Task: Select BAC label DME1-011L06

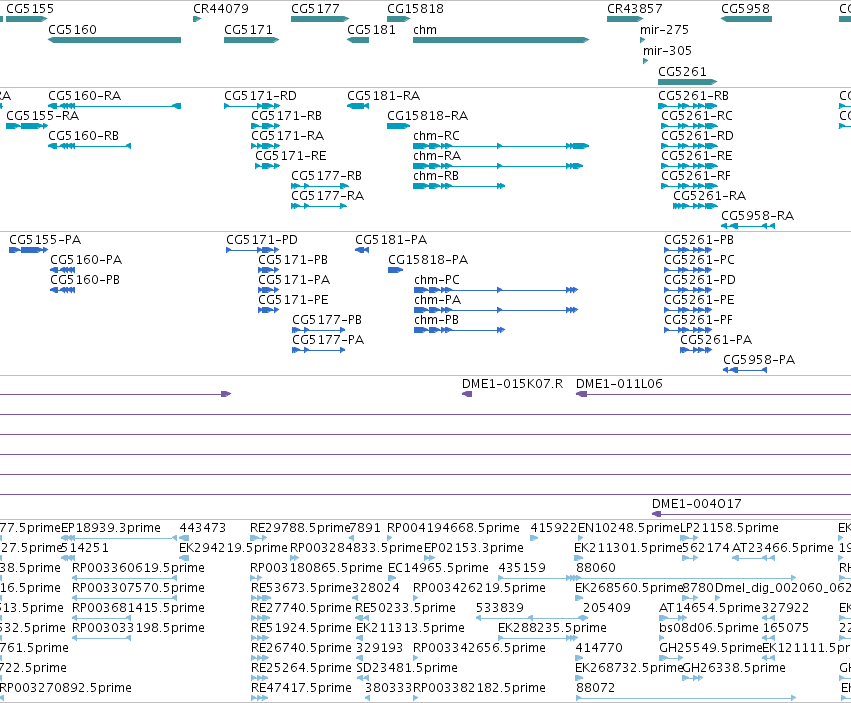Action: click(x=619, y=384)
